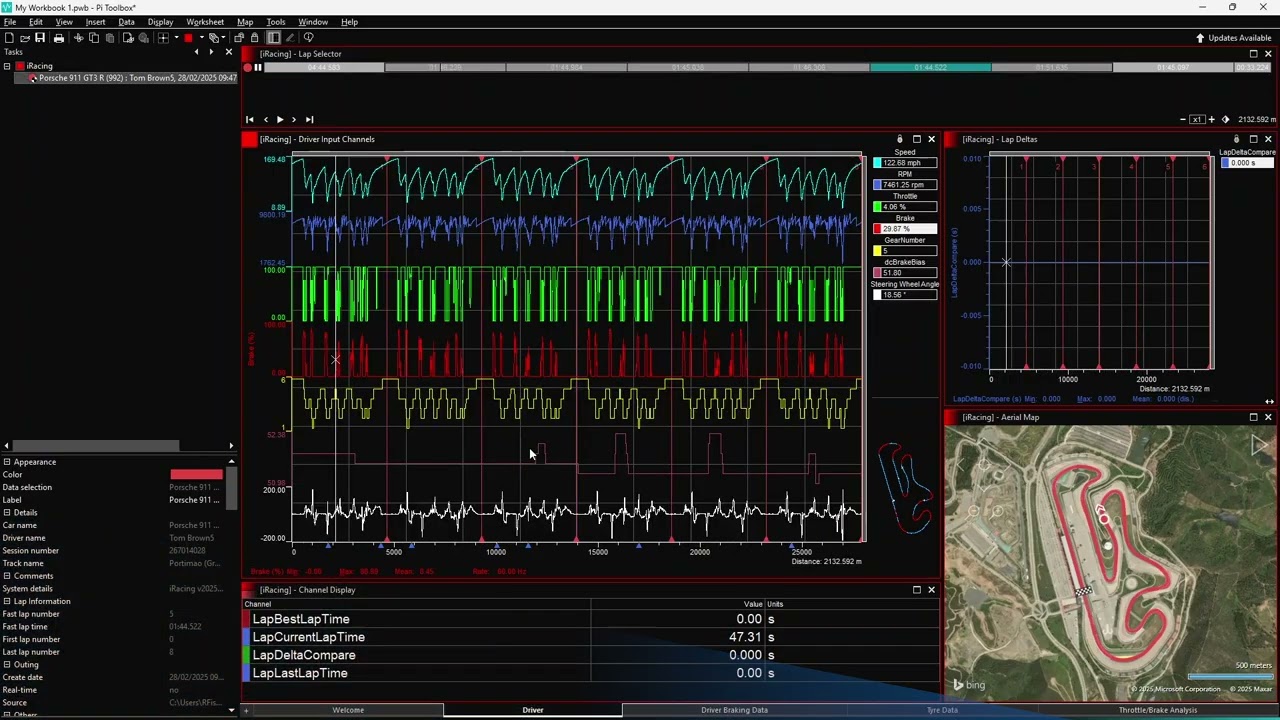Screen dimensions: 1280x720
Task: Maximize the Channel Display panel
Action: 916,590
